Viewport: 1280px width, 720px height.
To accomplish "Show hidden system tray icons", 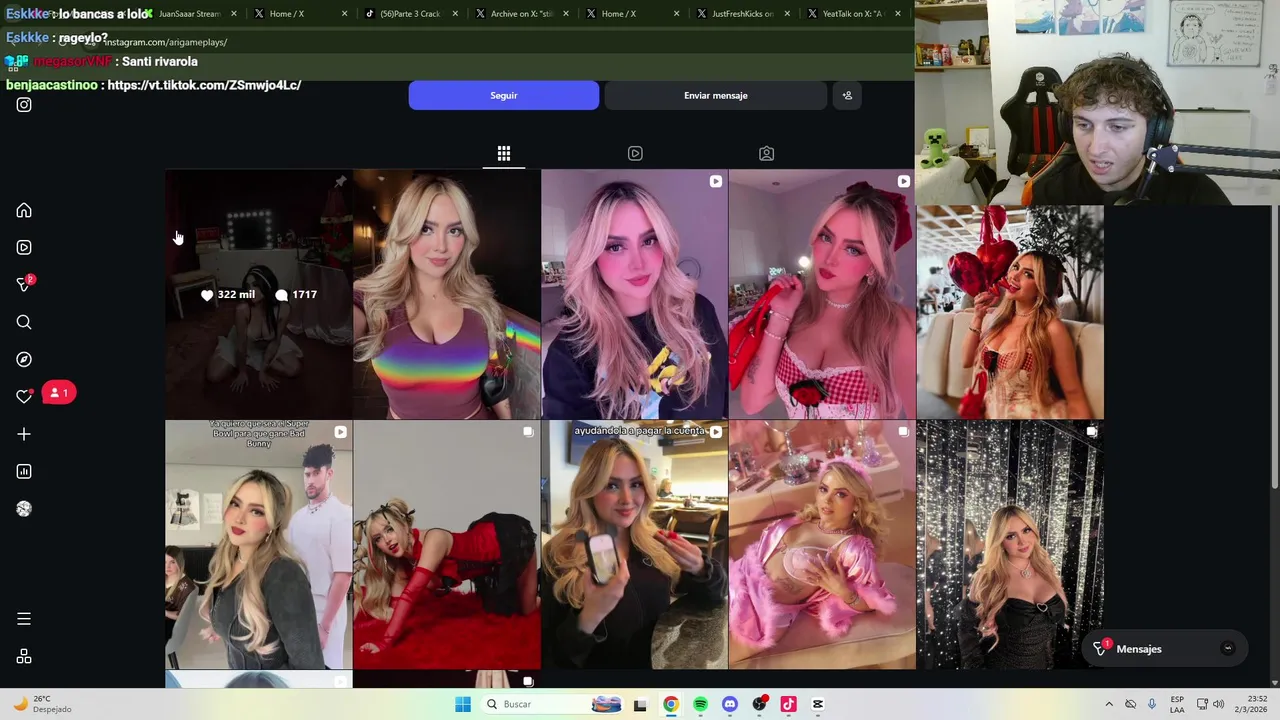I will click(x=1108, y=704).
